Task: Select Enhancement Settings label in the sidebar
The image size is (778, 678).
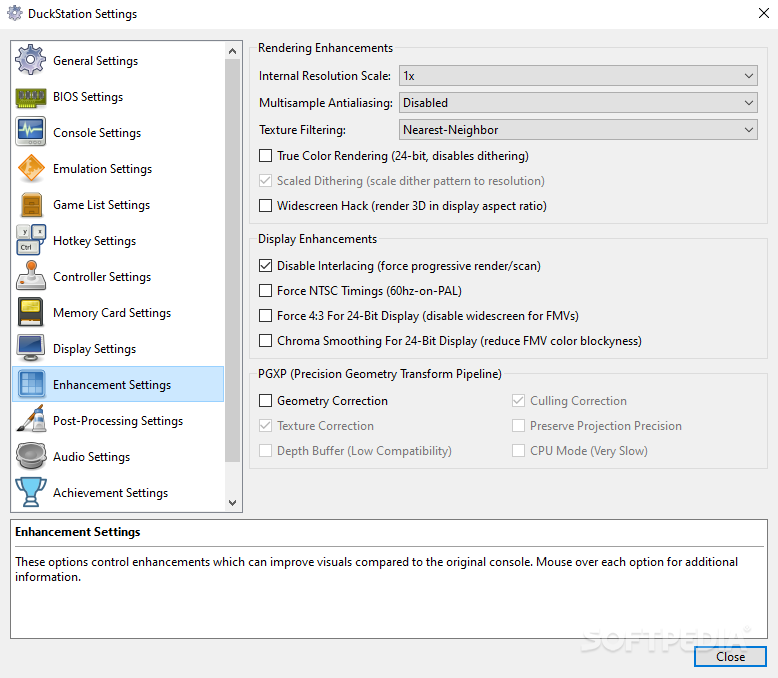Action: click(x=112, y=385)
